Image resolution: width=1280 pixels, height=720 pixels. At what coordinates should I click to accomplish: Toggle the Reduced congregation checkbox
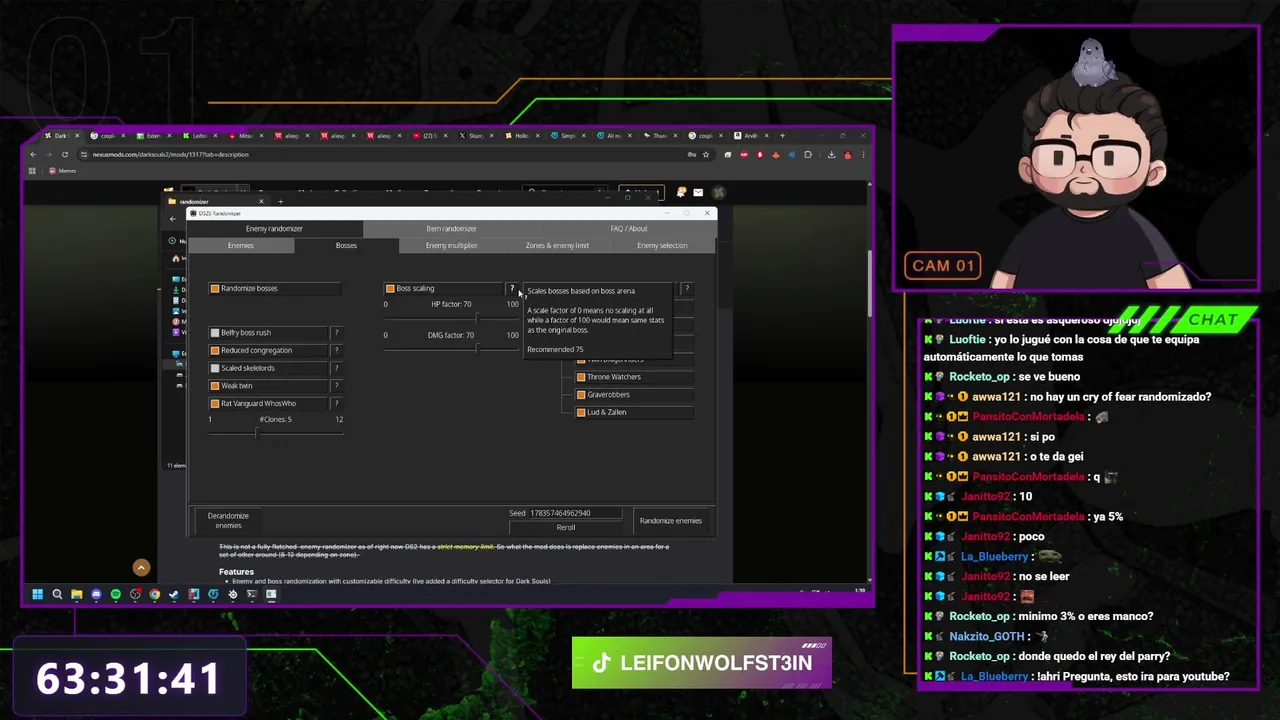tap(215, 351)
